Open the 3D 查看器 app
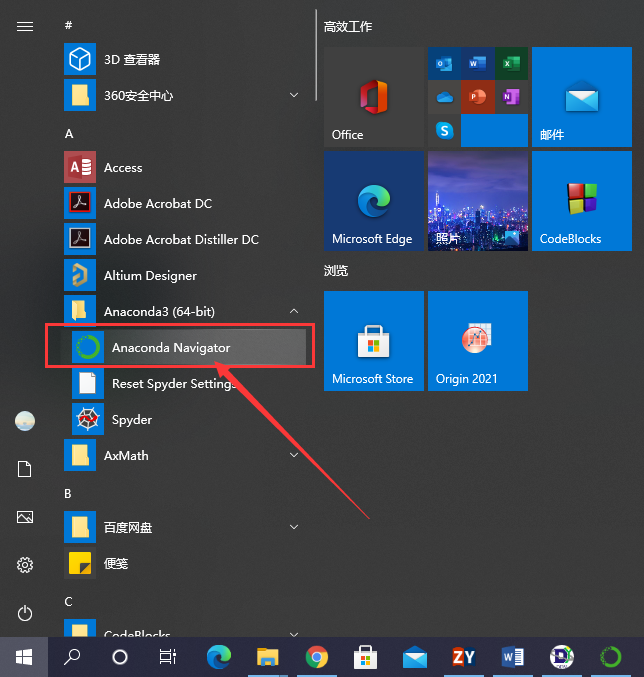644x677 pixels. (x=185, y=59)
